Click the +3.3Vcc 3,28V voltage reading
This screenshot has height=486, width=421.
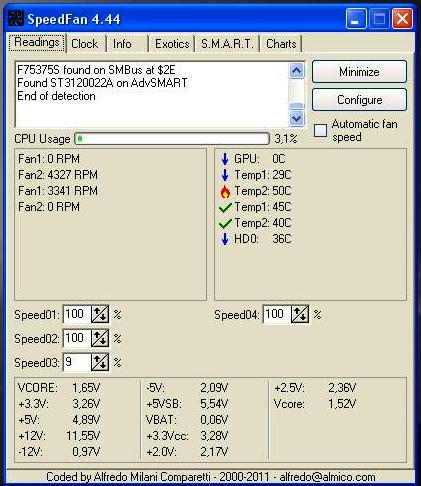coord(187,436)
